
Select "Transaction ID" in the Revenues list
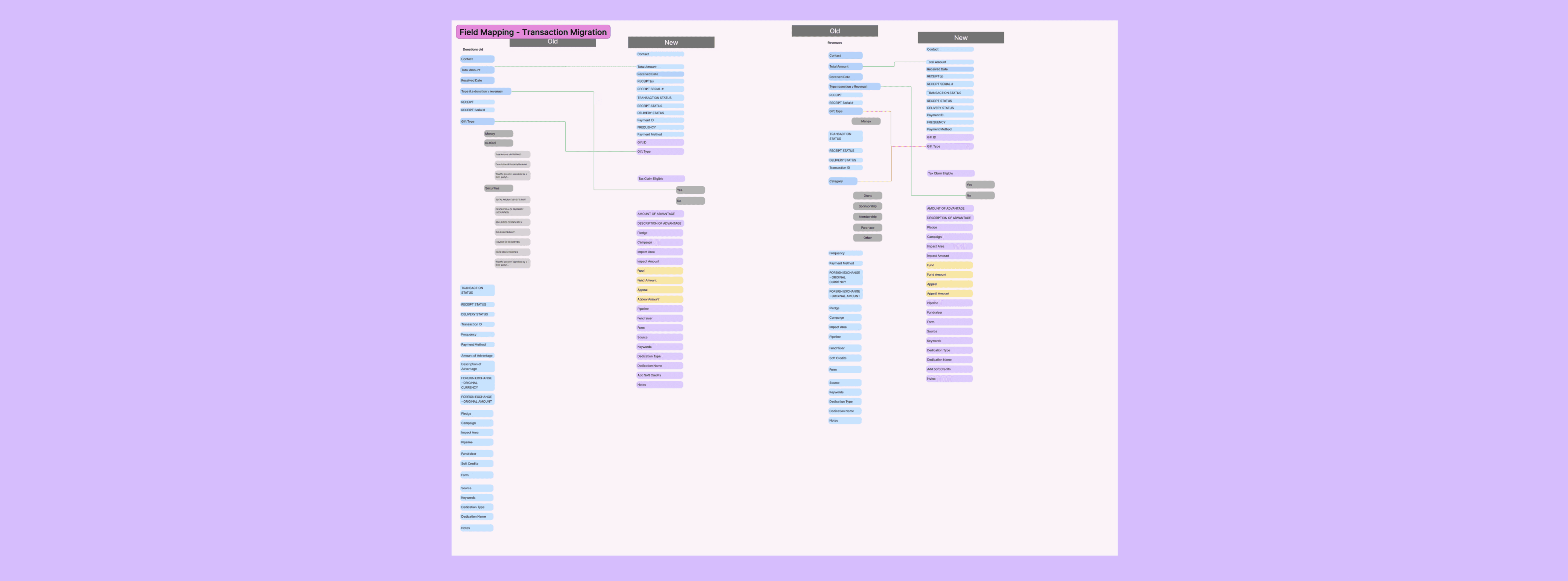click(845, 167)
